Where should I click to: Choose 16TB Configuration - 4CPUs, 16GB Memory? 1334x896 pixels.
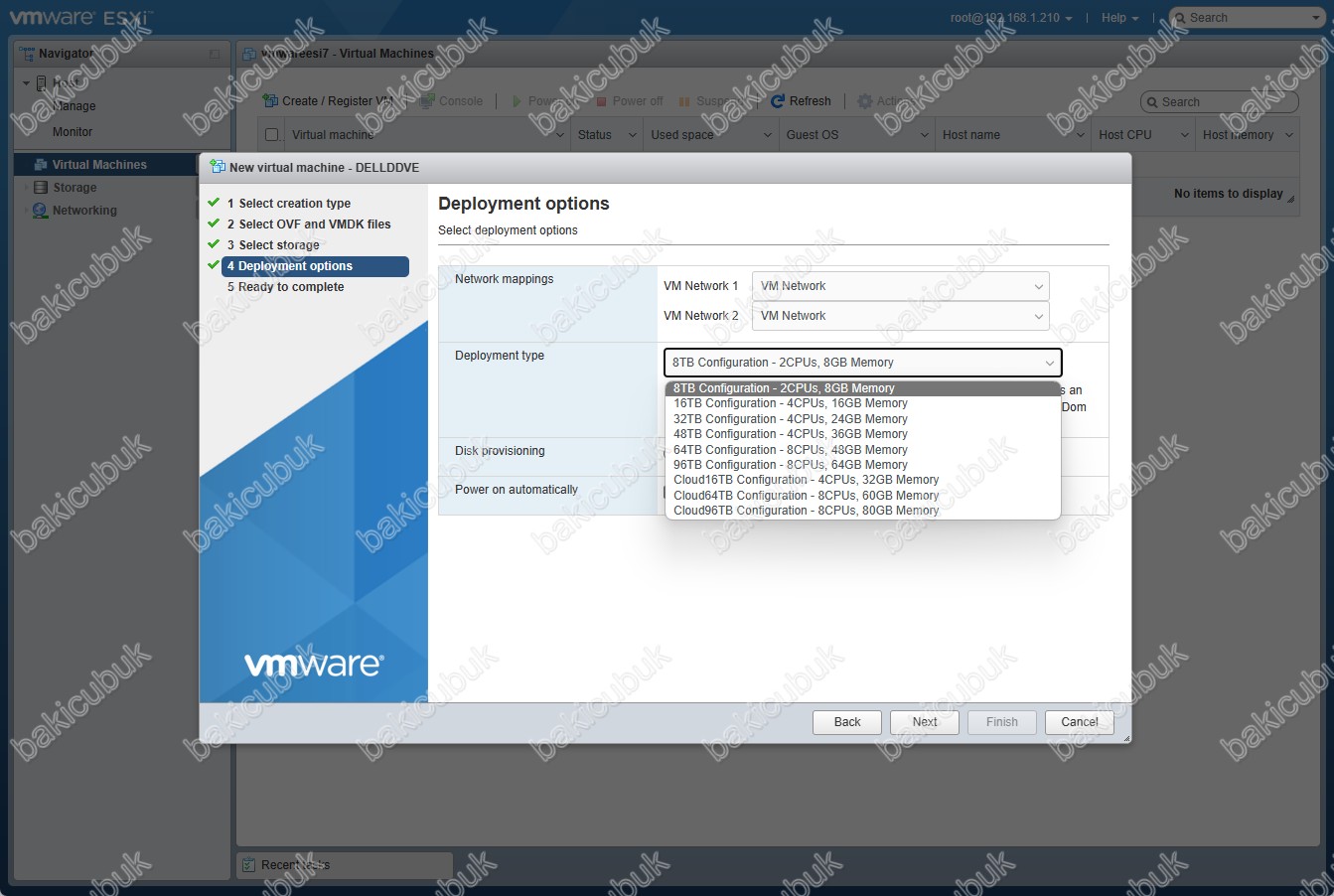[862, 403]
